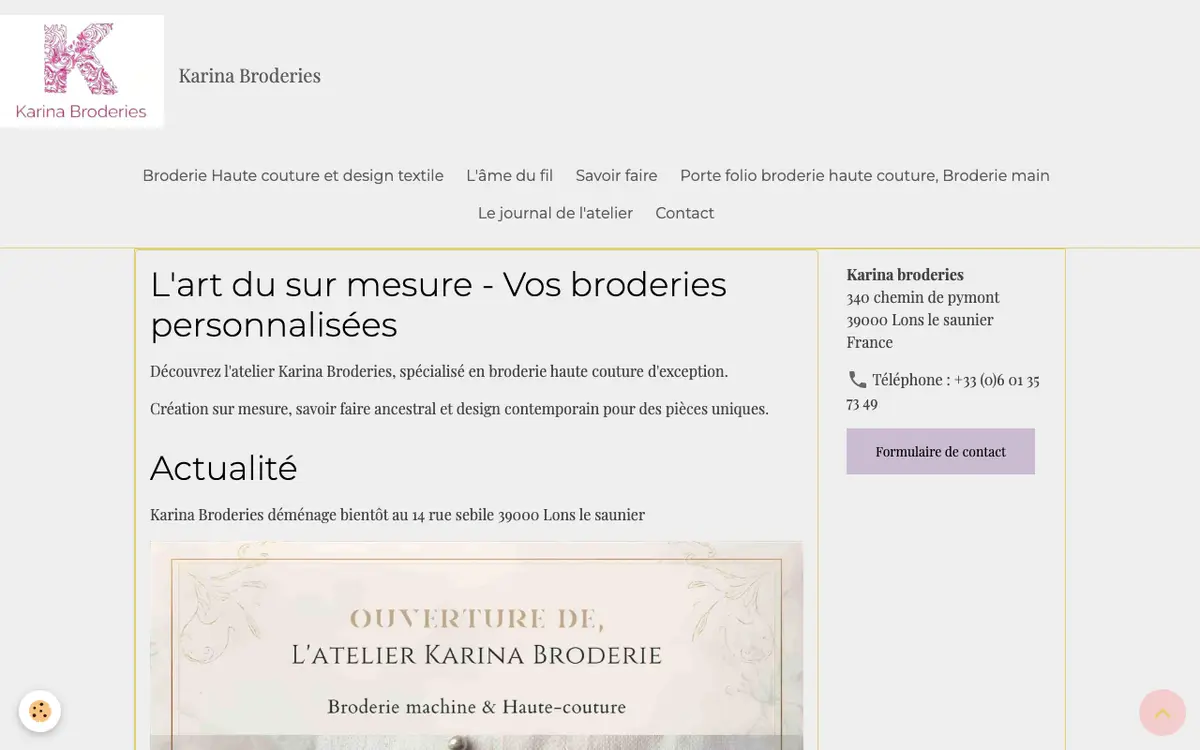The width and height of the screenshot is (1200, 750).
Task: Click the heading L'art du sur mesure
Action: point(438,304)
